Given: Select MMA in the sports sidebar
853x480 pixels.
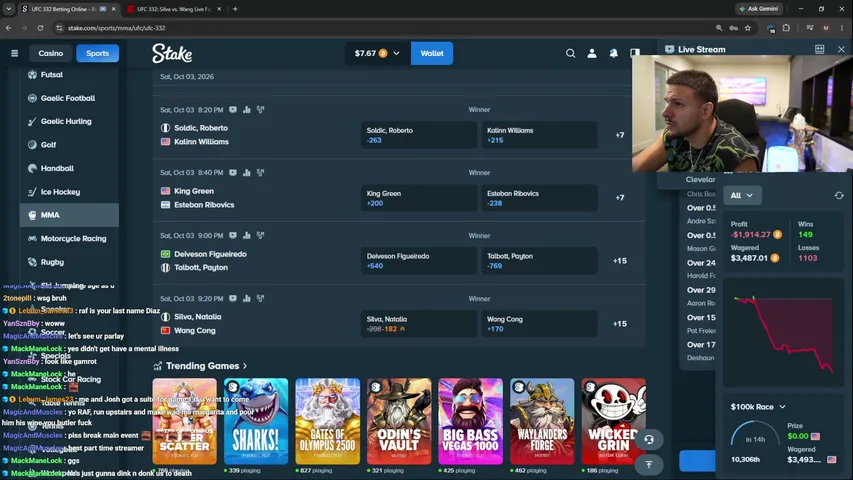Looking at the screenshot, I should coord(70,215).
